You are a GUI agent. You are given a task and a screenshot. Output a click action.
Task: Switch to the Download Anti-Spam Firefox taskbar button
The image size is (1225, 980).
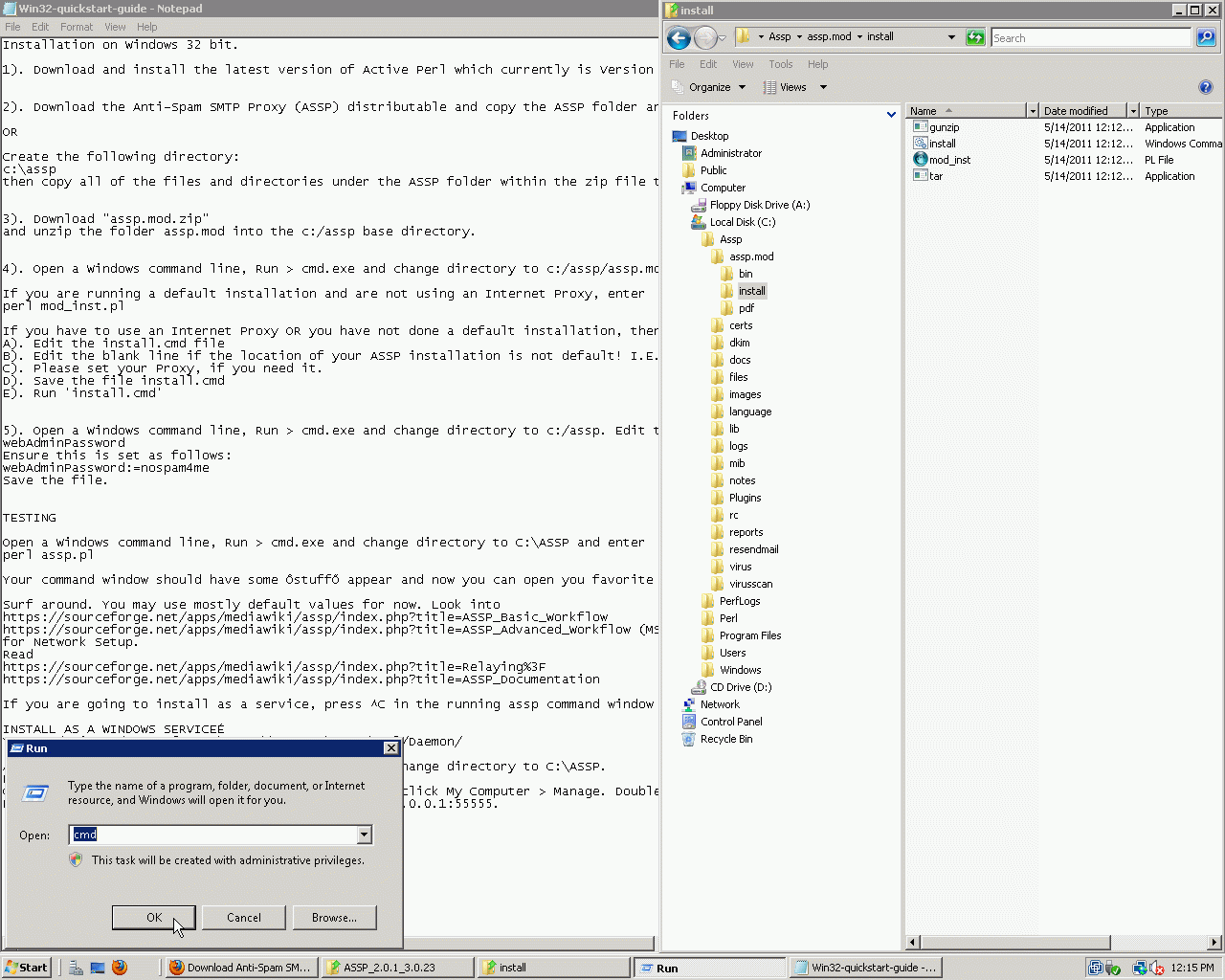[x=240, y=968]
